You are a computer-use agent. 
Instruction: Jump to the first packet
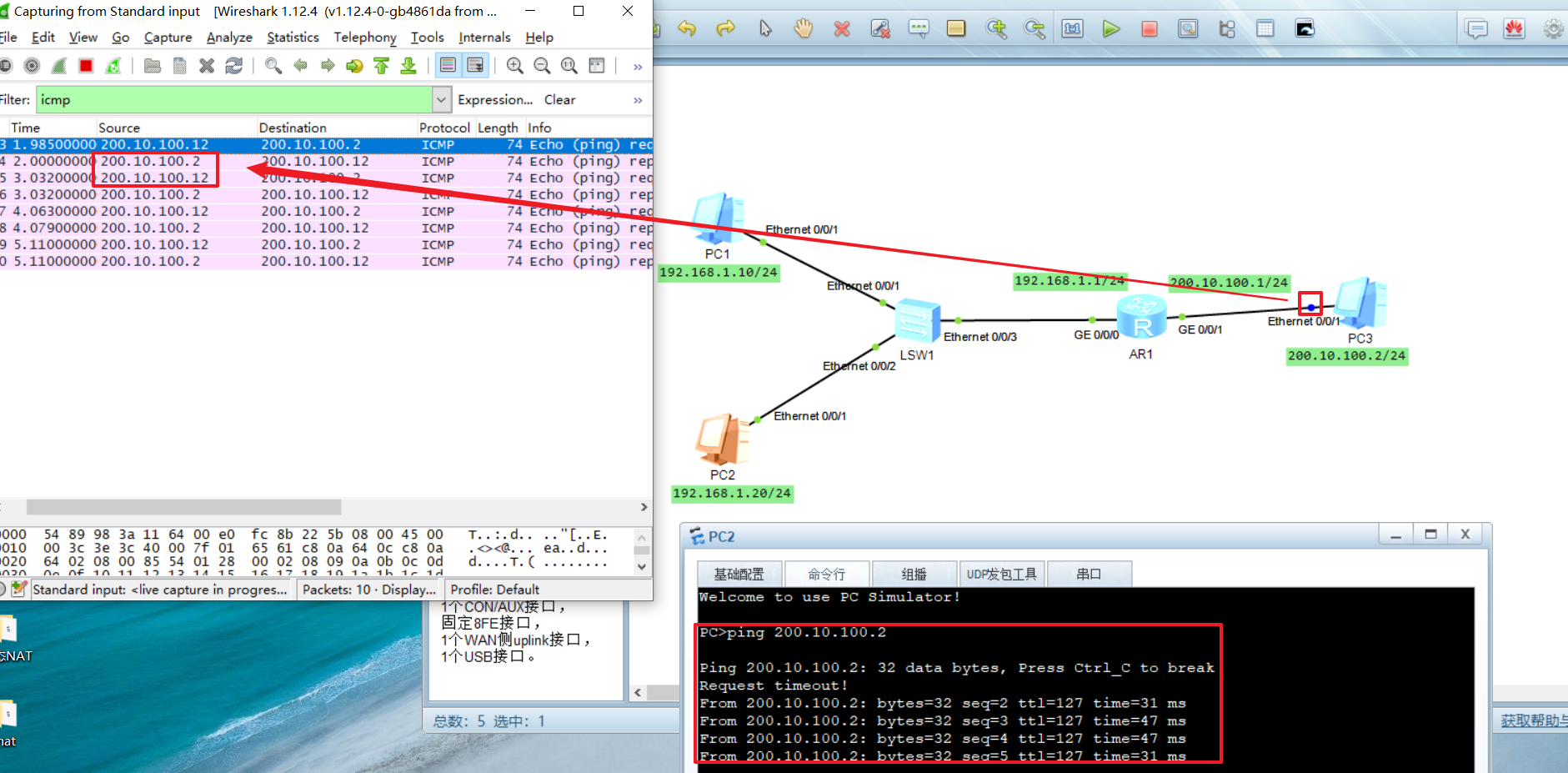[382, 65]
